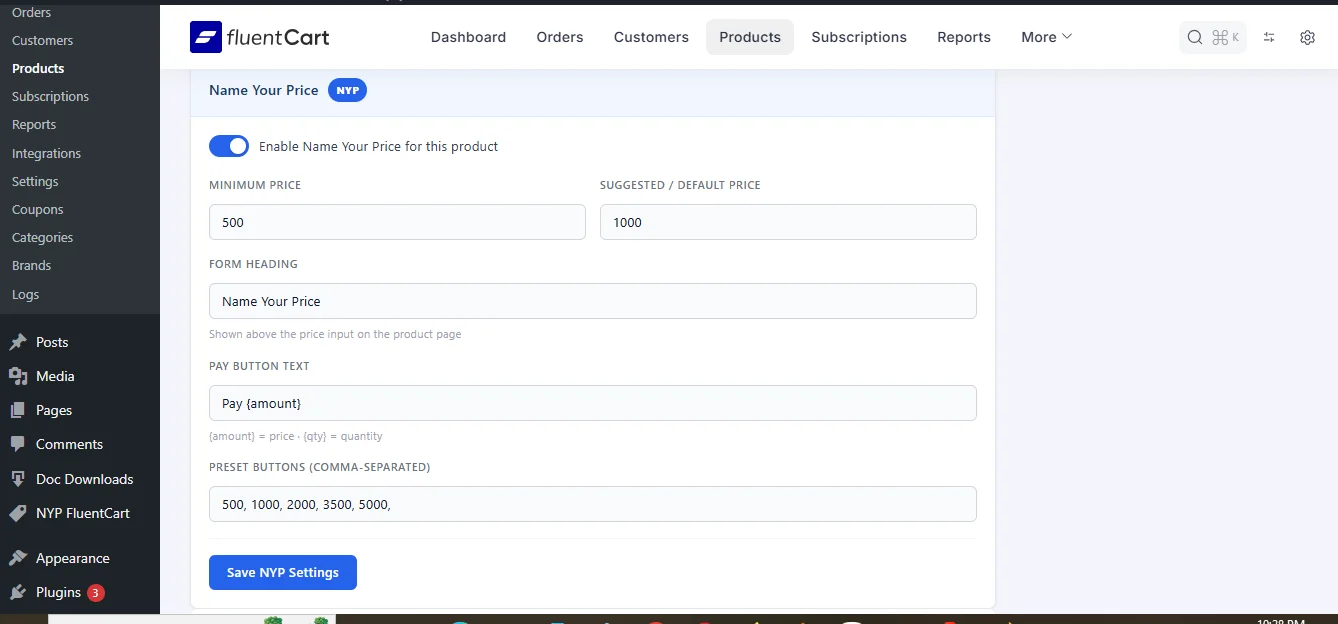Click the Comments bubble icon in the sidebar
The height and width of the screenshot is (624, 1338).
pyautogui.click(x=18, y=444)
